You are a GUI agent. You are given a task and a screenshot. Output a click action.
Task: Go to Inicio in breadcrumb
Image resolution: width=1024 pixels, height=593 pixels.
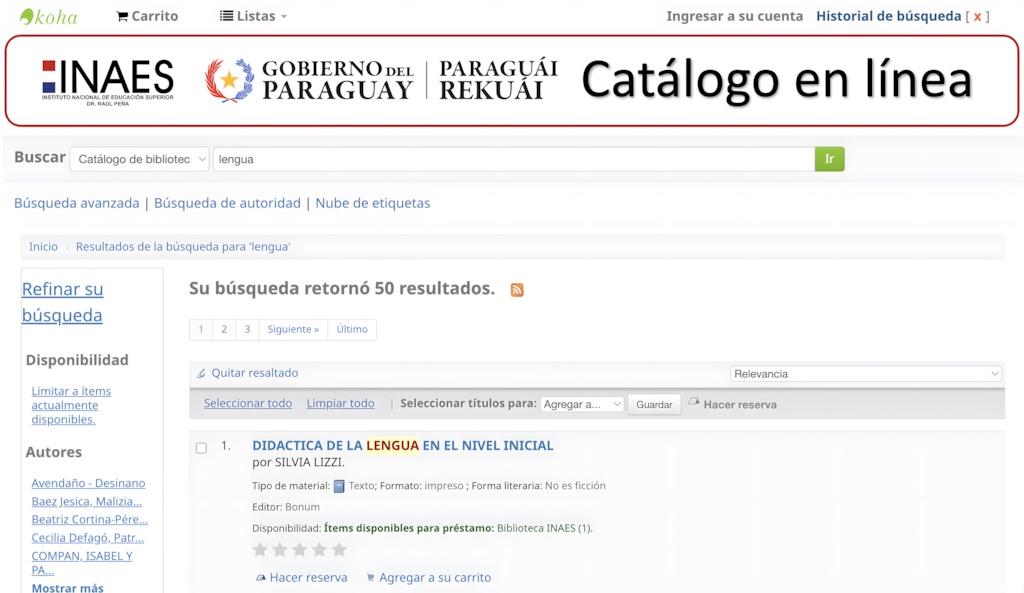43,247
